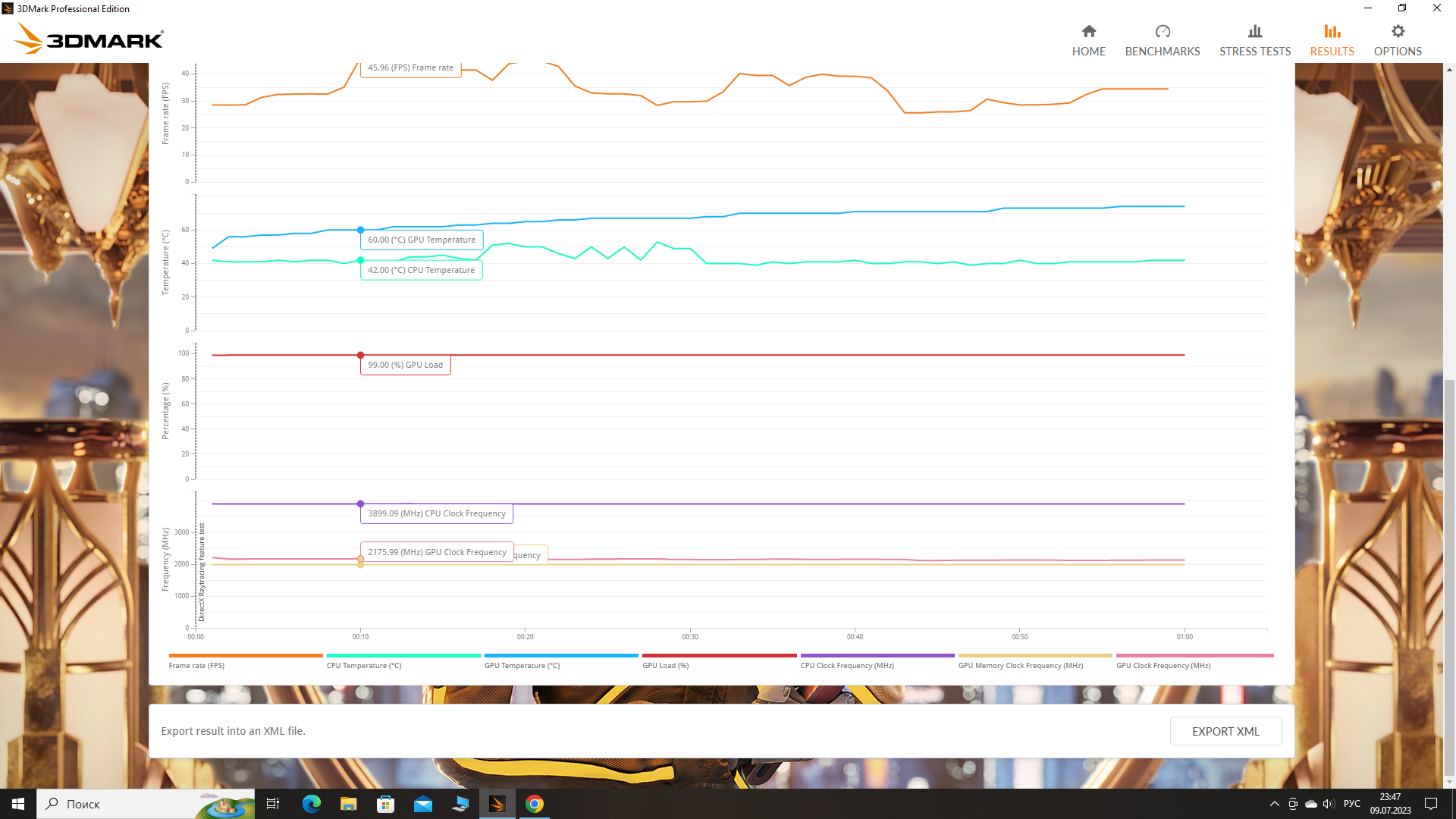Open the Home icon in navigation
This screenshot has width=1456, height=819.
pos(1088,31)
